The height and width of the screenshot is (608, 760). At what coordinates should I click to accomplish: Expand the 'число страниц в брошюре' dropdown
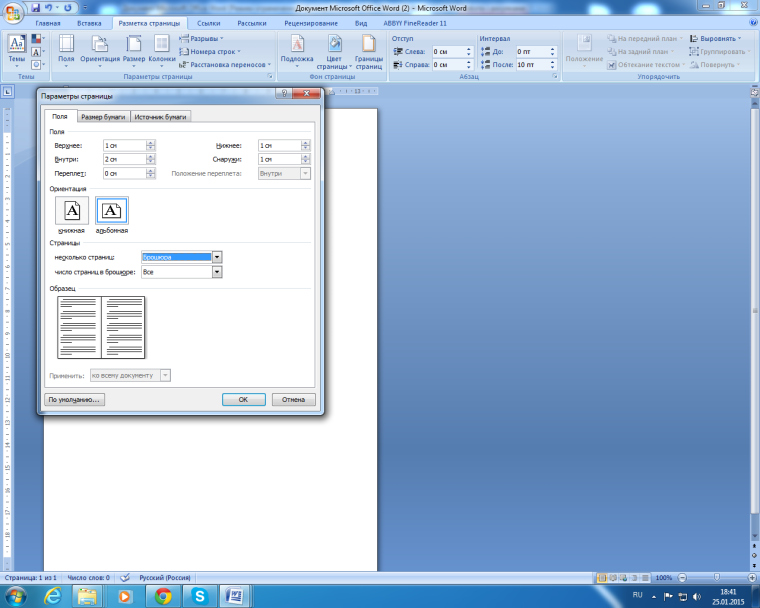tap(217, 272)
